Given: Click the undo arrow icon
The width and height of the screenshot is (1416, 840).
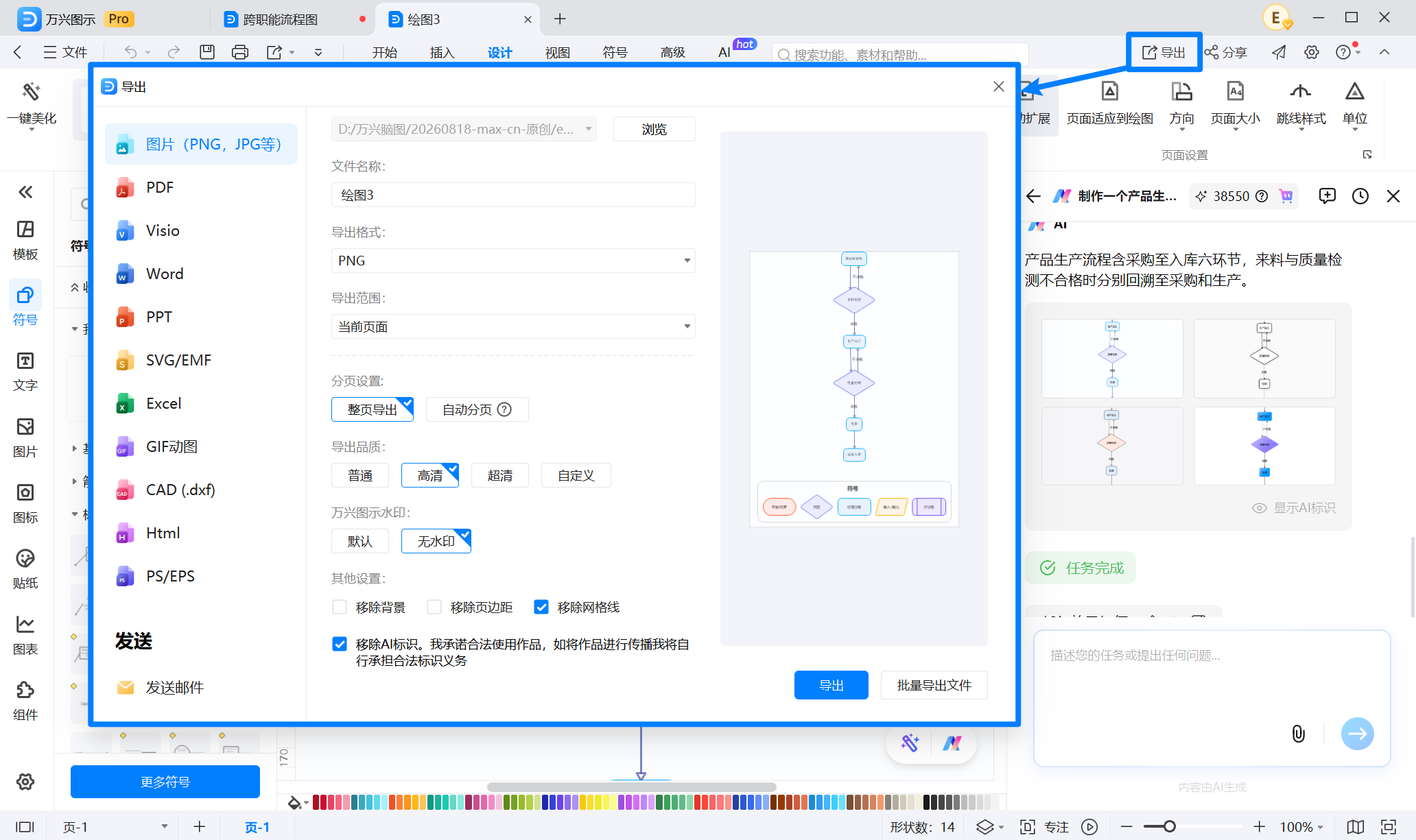Looking at the screenshot, I should 130,52.
